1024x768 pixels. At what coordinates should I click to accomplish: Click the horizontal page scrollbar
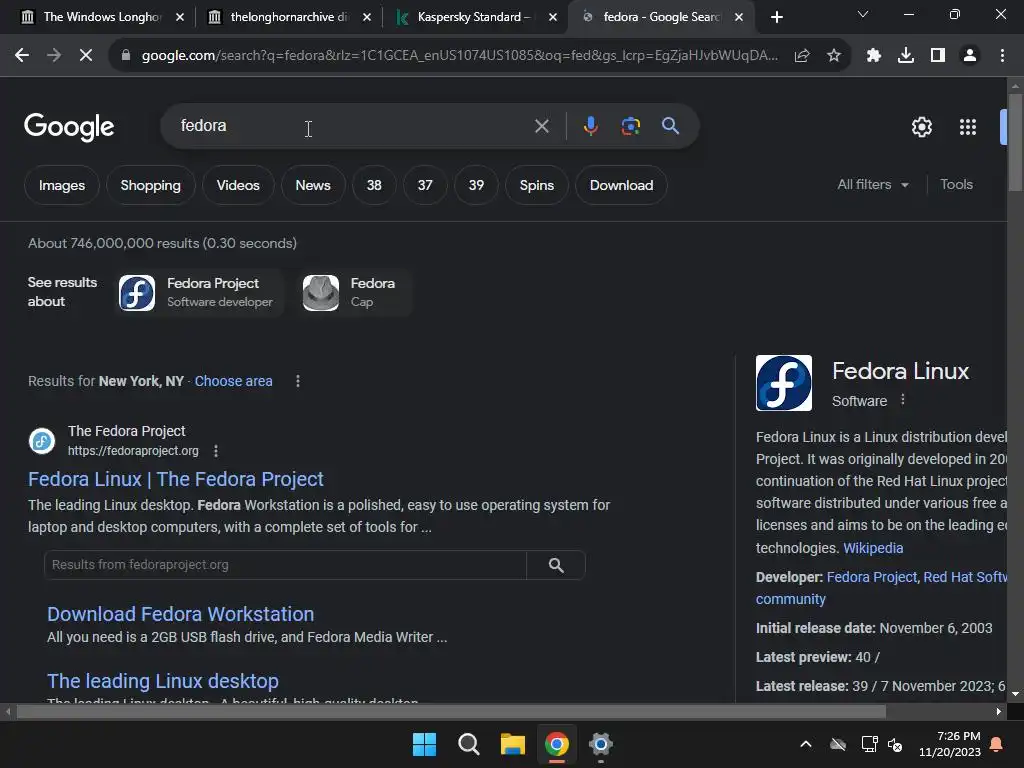pos(451,711)
